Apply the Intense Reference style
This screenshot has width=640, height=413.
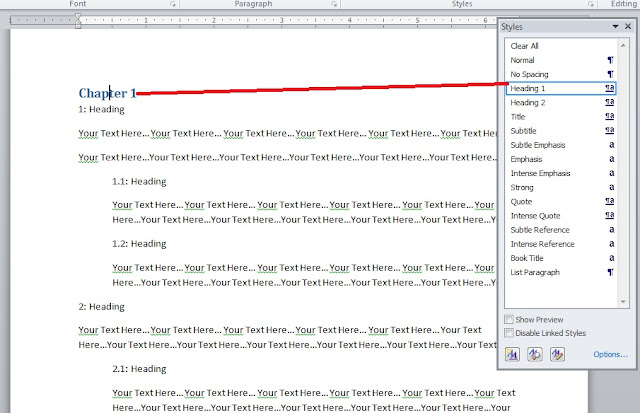[x=561, y=244]
